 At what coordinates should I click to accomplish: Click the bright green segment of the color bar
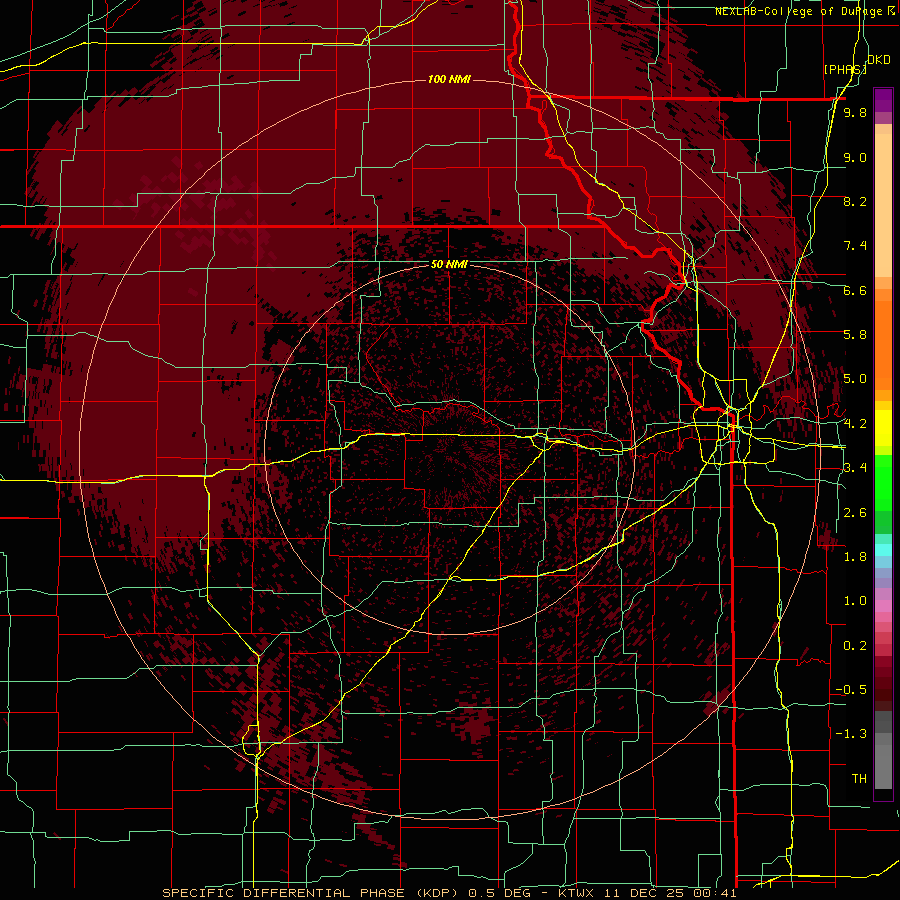click(x=883, y=483)
